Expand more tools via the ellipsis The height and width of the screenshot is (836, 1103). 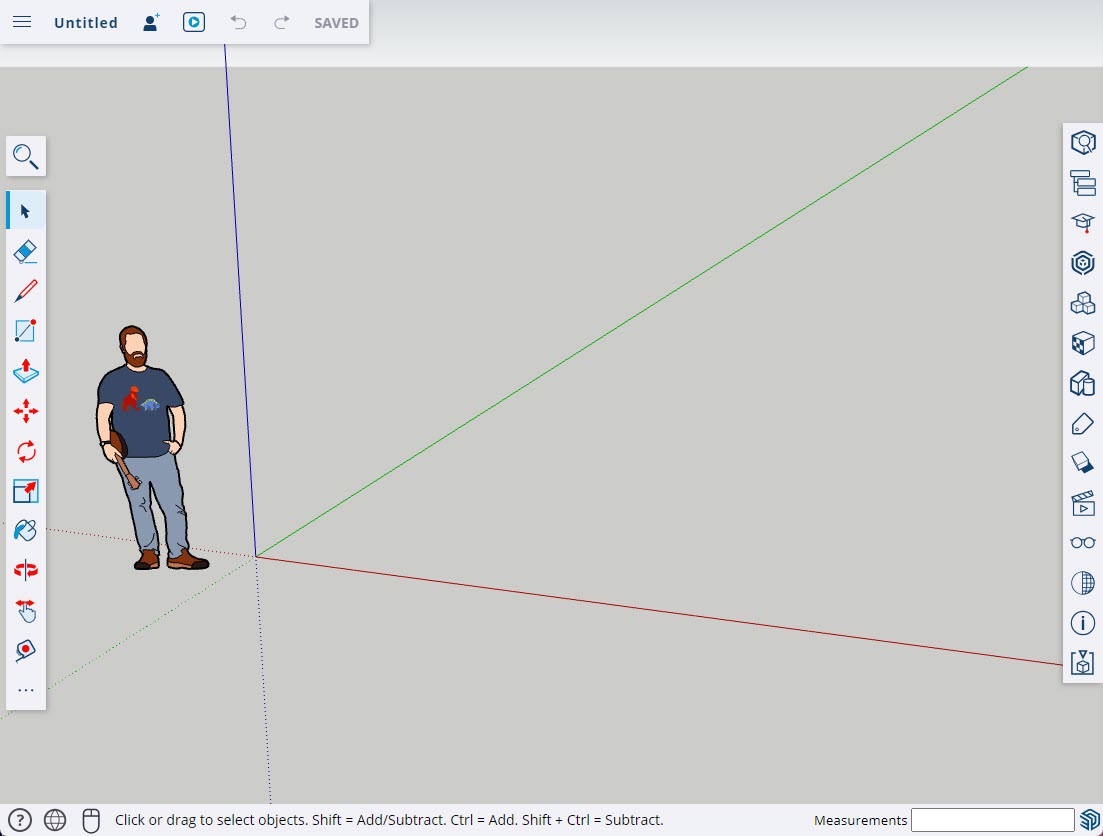[25, 689]
